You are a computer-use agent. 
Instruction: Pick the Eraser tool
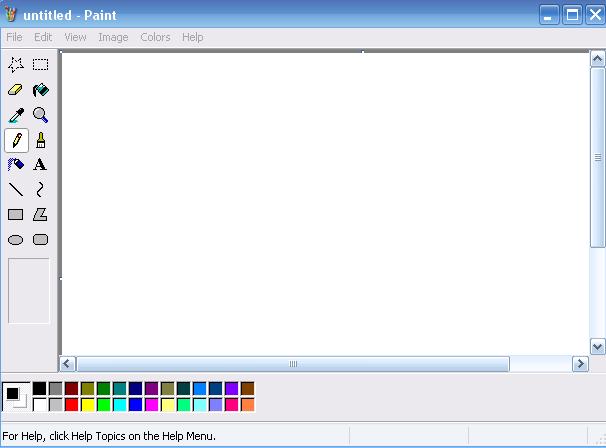coord(16,90)
